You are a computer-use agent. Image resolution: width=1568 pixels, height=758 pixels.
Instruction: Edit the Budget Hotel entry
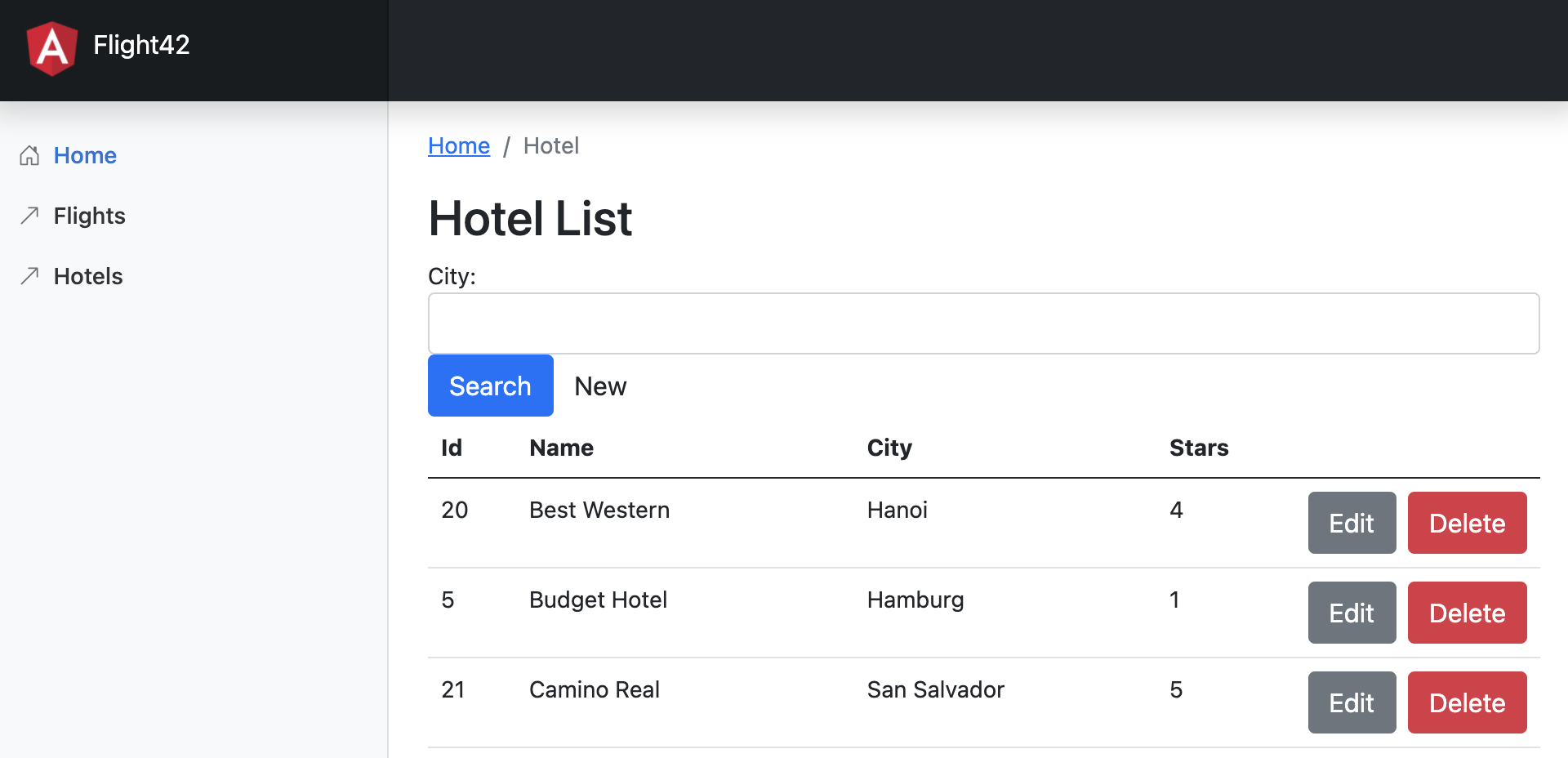pos(1352,613)
